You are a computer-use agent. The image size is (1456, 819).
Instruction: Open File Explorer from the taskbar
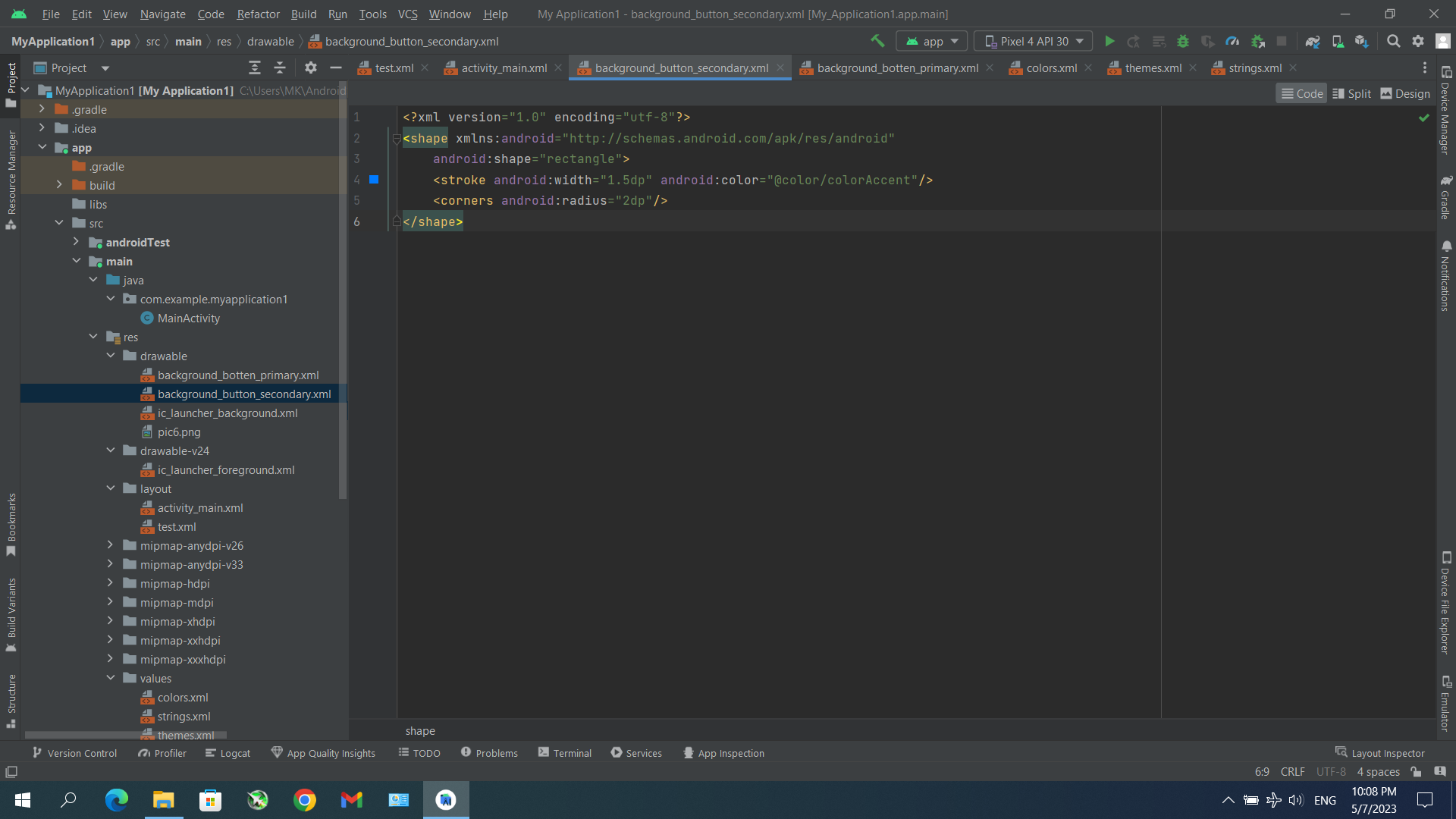click(x=163, y=800)
